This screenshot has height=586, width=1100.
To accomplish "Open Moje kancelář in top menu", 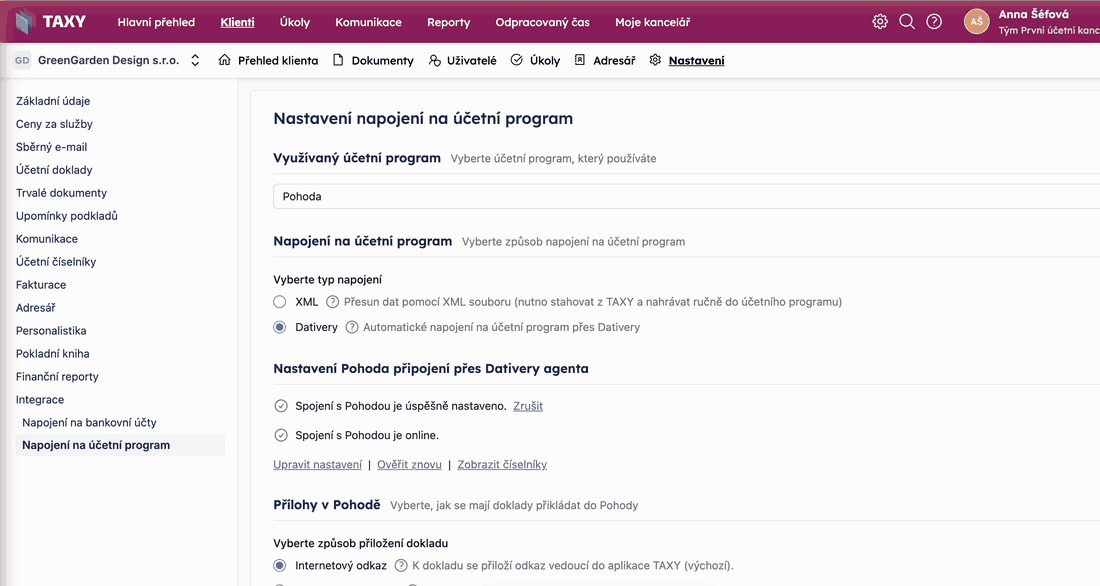I will (652, 22).
